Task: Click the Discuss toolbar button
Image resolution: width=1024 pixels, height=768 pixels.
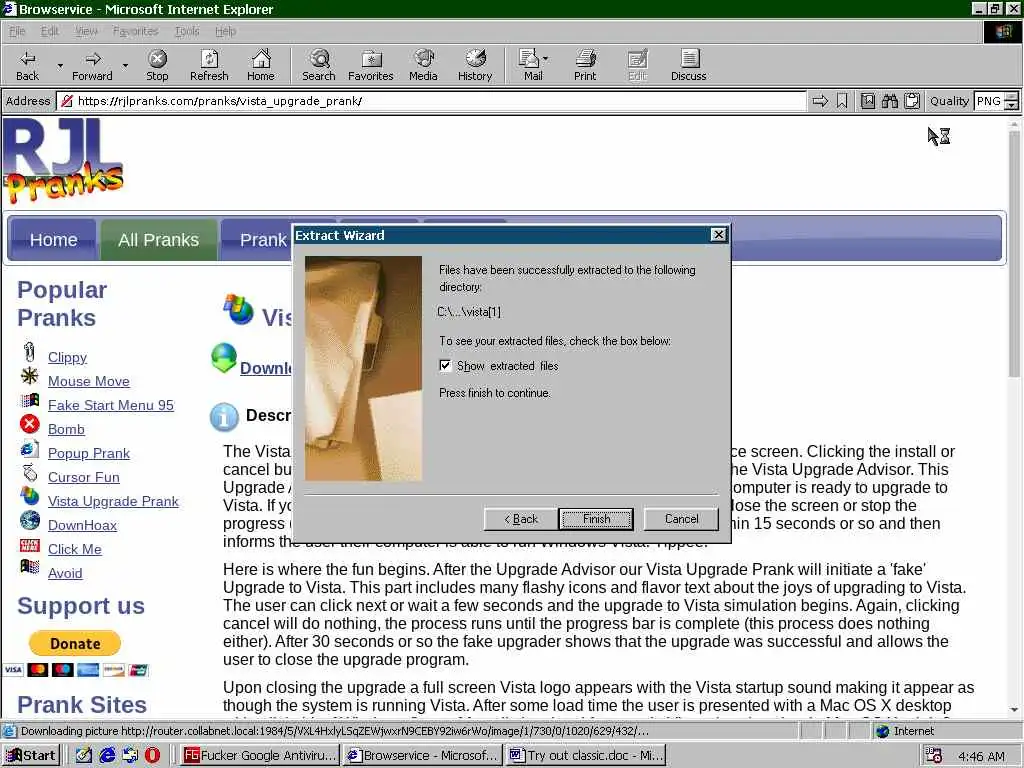Action: [x=688, y=65]
